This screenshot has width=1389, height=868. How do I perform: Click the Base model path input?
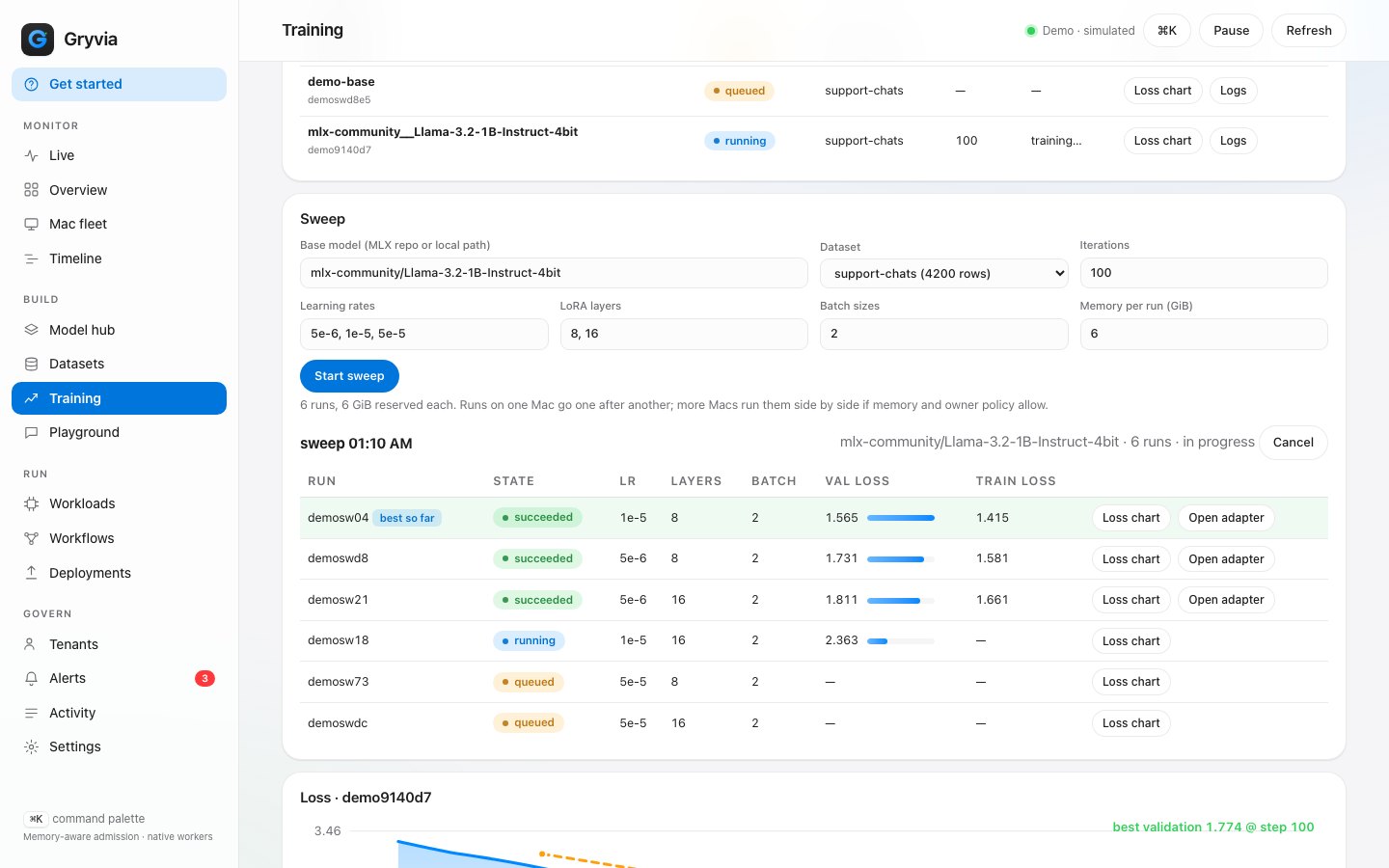pos(554,273)
